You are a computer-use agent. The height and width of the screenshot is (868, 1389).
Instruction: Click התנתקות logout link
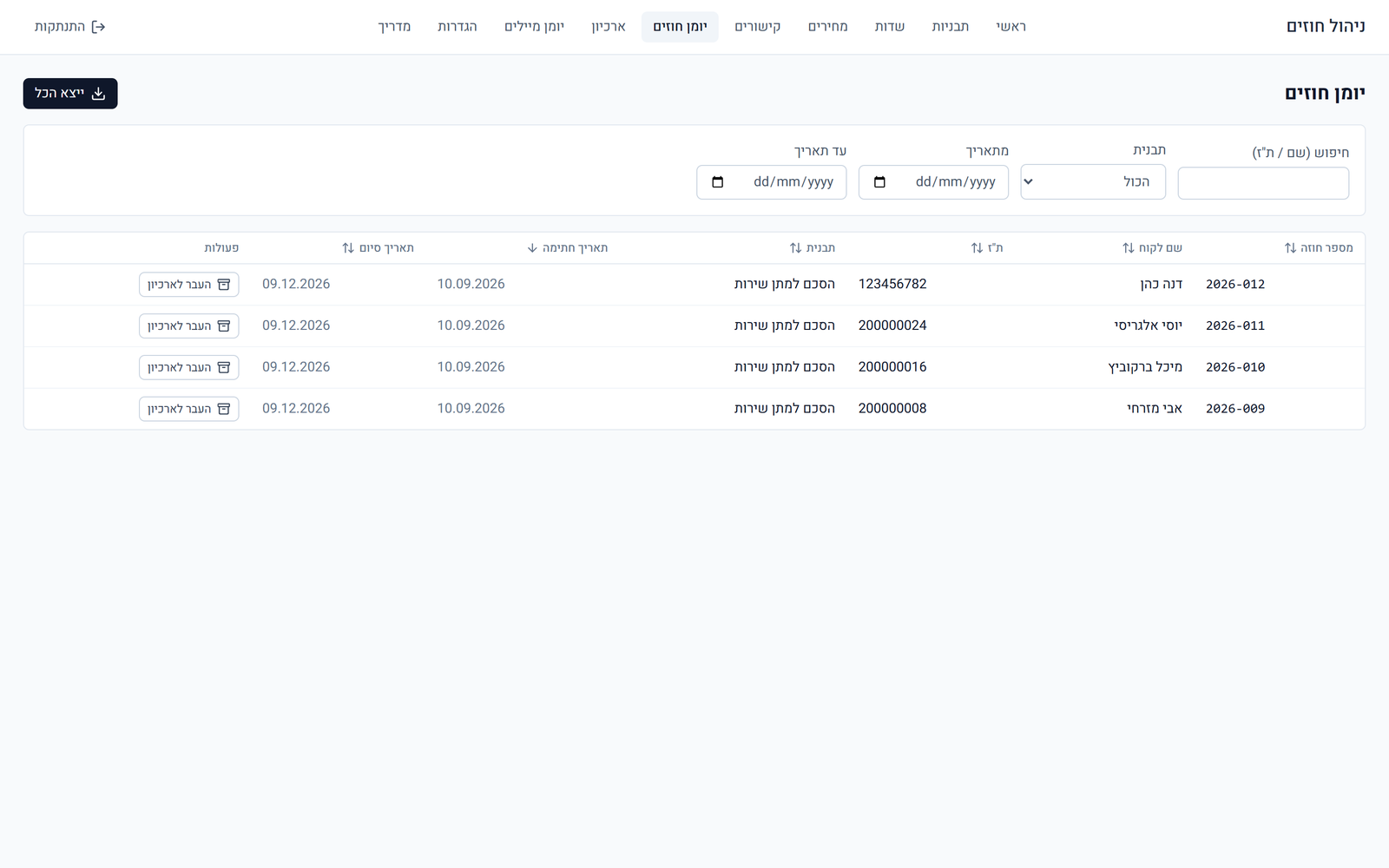click(x=69, y=27)
